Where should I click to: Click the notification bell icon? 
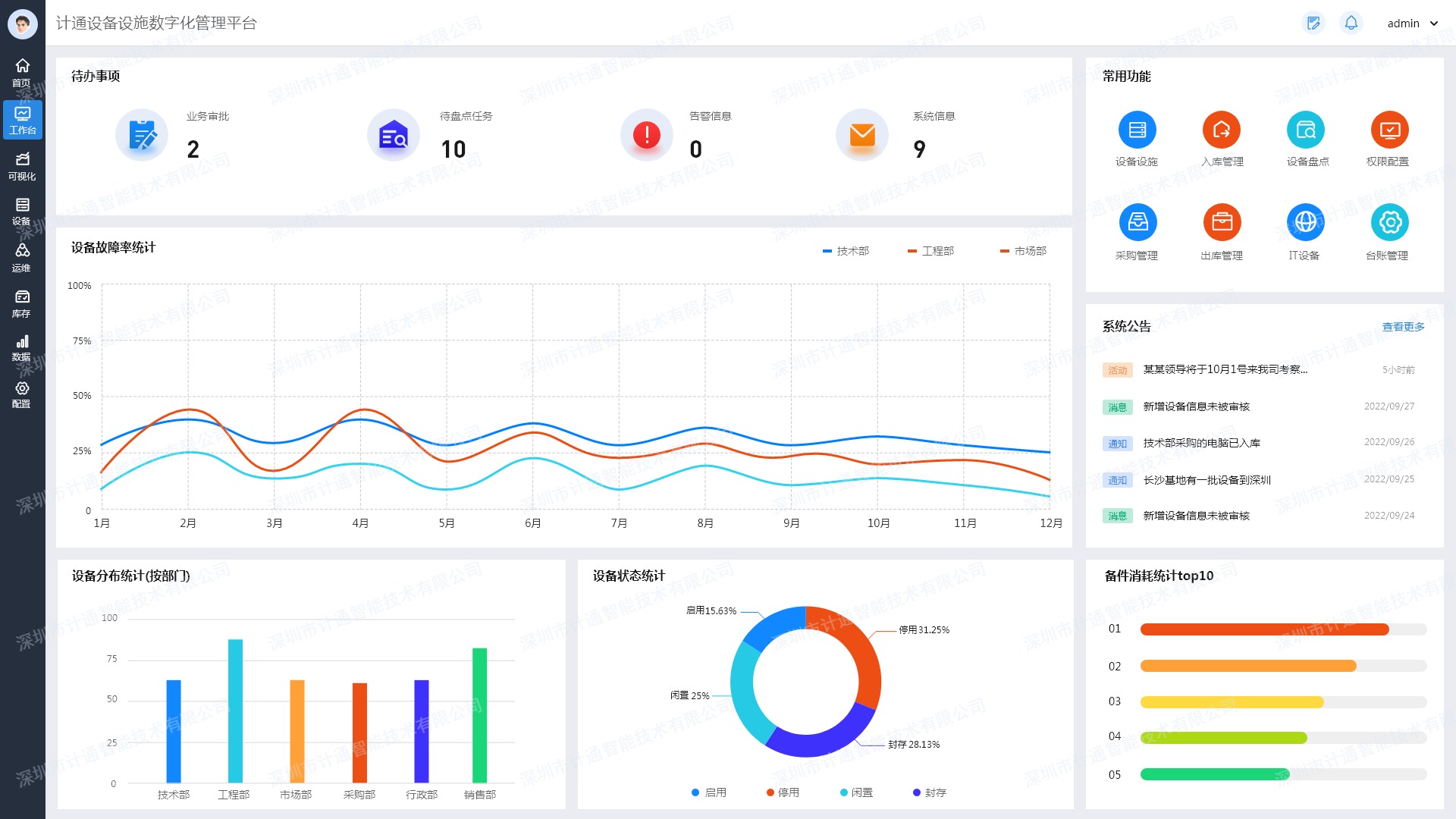pos(1351,24)
